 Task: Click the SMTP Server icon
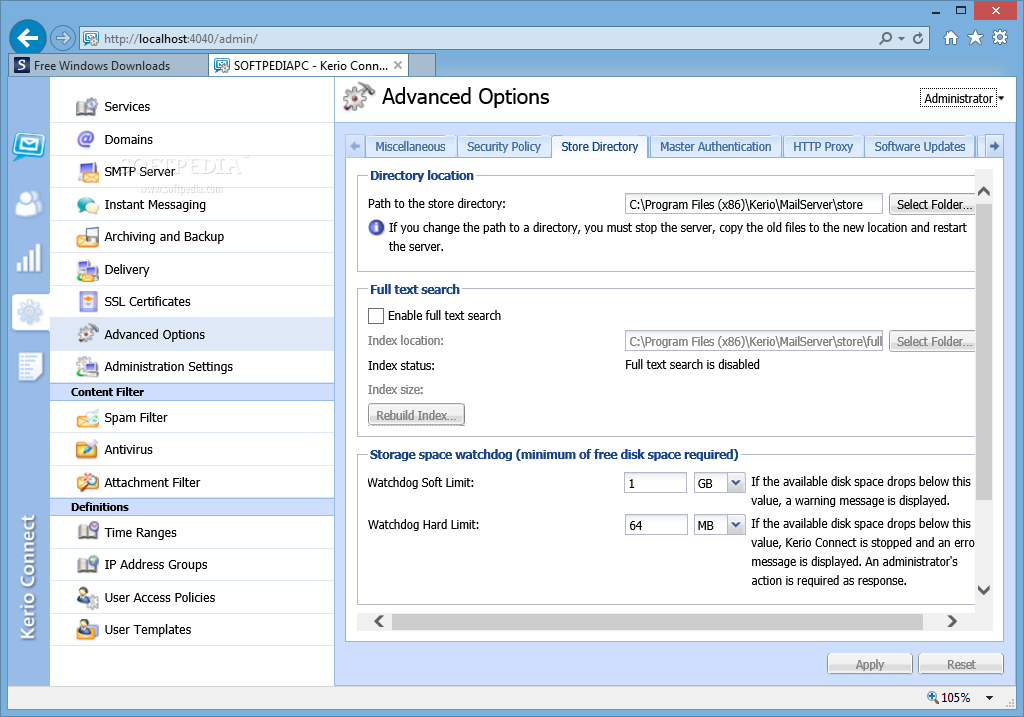88,172
